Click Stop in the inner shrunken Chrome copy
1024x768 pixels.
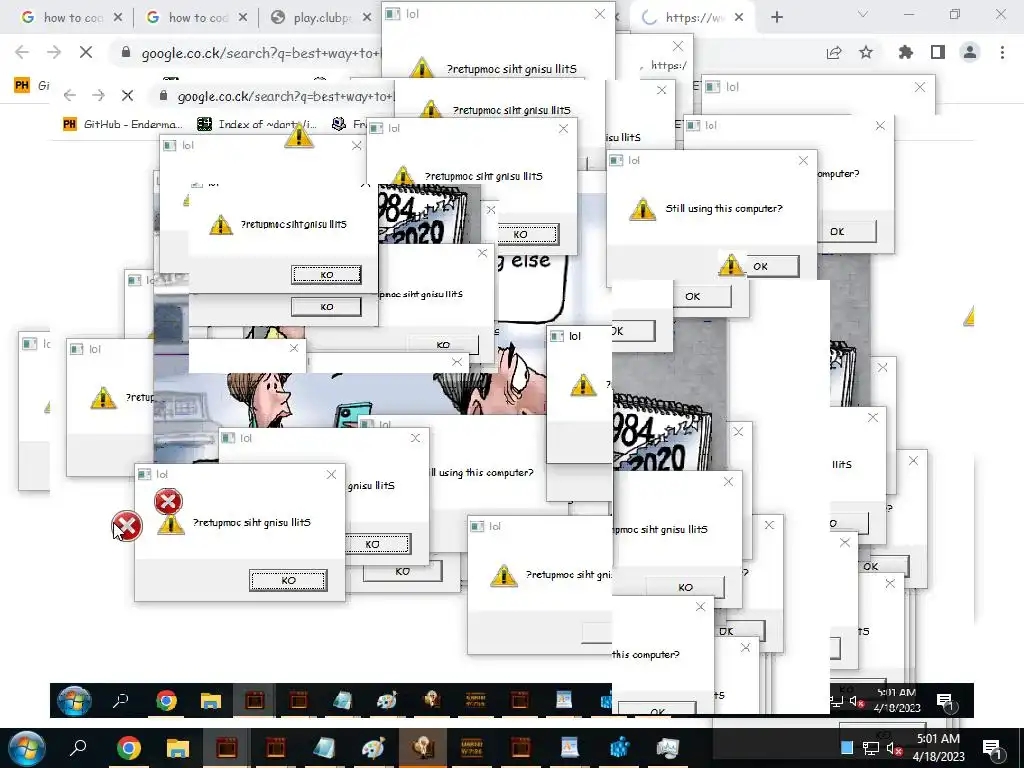tap(127, 96)
